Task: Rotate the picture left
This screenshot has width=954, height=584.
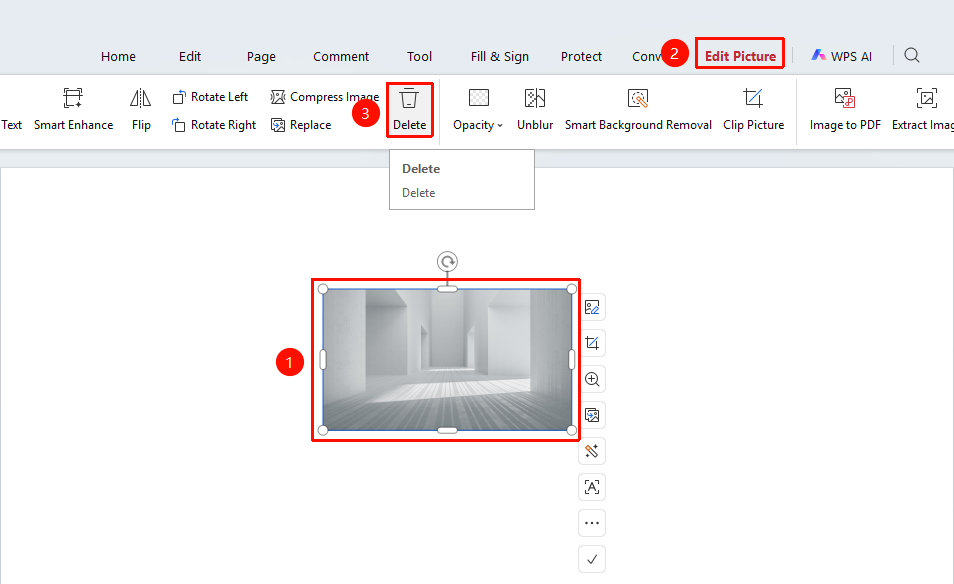Action: (x=211, y=97)
